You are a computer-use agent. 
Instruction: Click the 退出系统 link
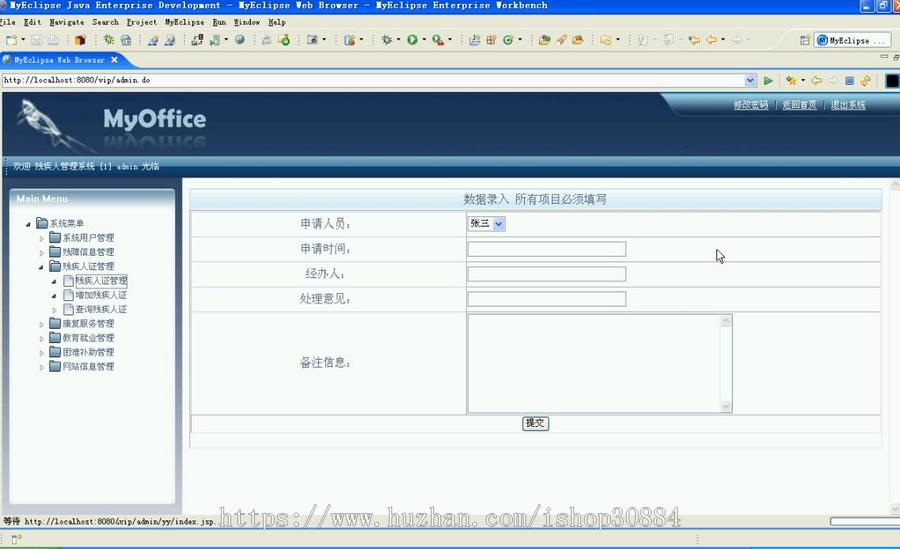click(x=848, y=105)
